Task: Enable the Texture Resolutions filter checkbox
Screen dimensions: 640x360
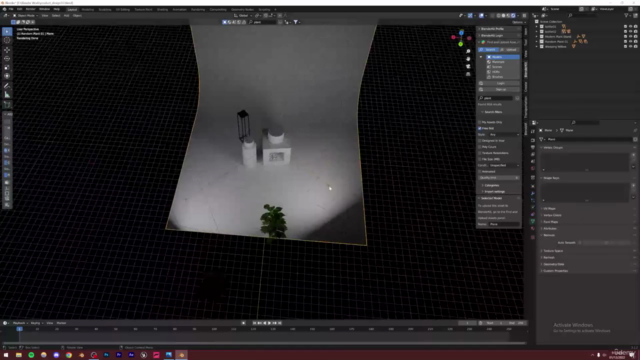Action: pyautogui.click(x=480, y=153)
